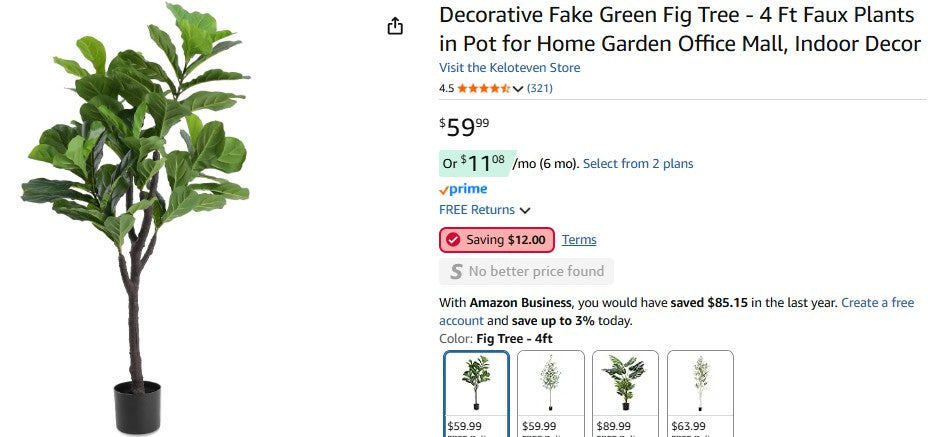Screen dimensions: 948x437
Task: Click the red checkmark icon in Saving badge
Action: [453, 240]
